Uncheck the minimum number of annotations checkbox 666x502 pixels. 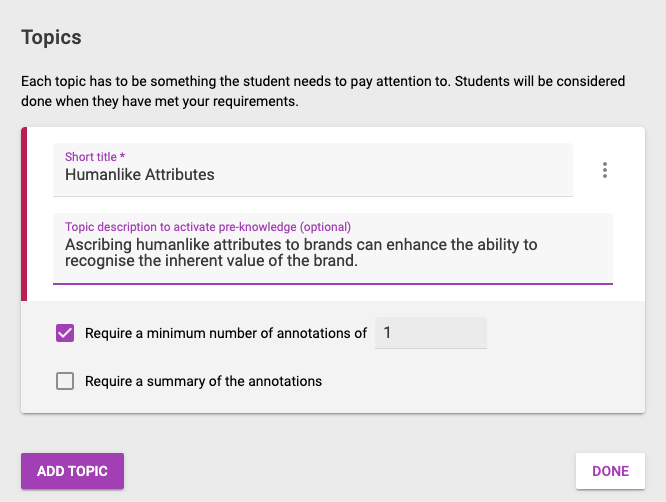65,333
